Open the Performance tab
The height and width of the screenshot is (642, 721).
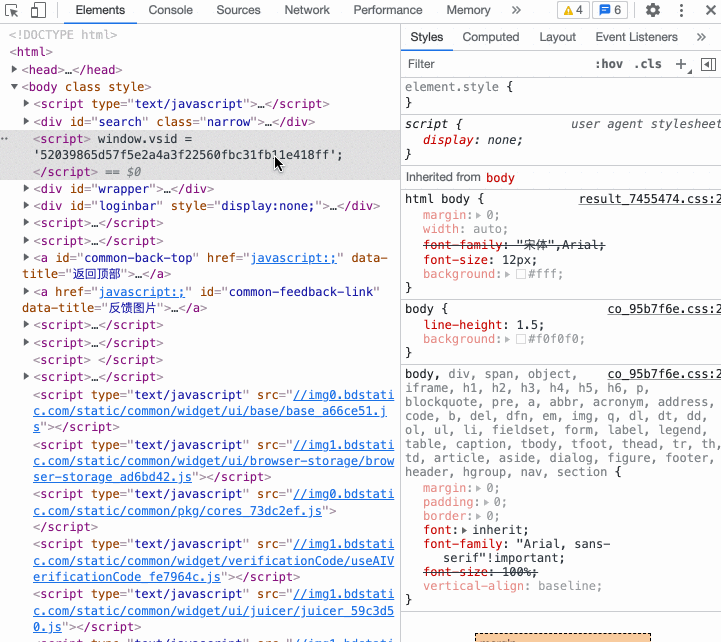388,10
